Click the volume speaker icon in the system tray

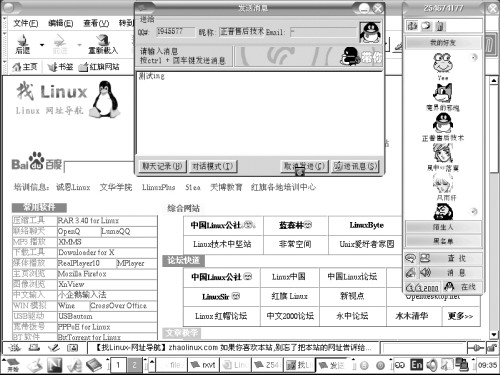pyautogui.click(x=432, y=365)
